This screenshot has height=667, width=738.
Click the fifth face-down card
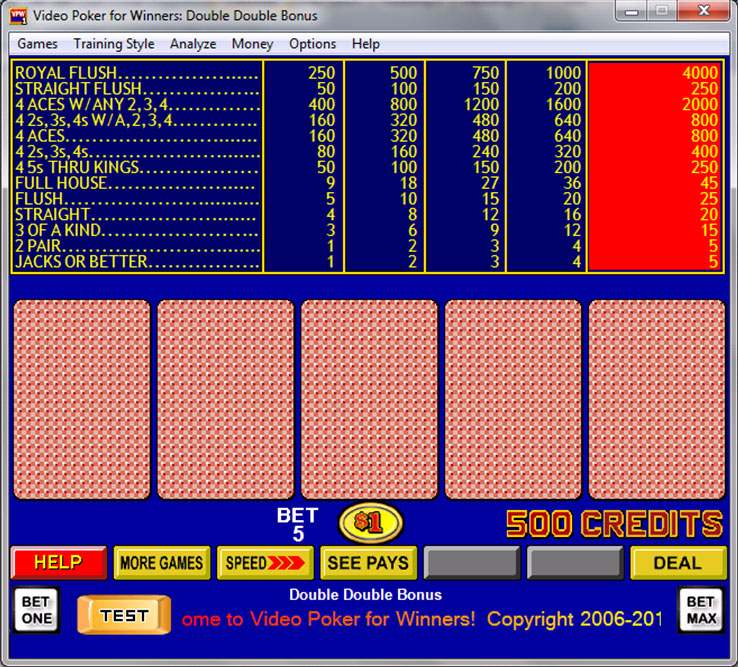657,400
